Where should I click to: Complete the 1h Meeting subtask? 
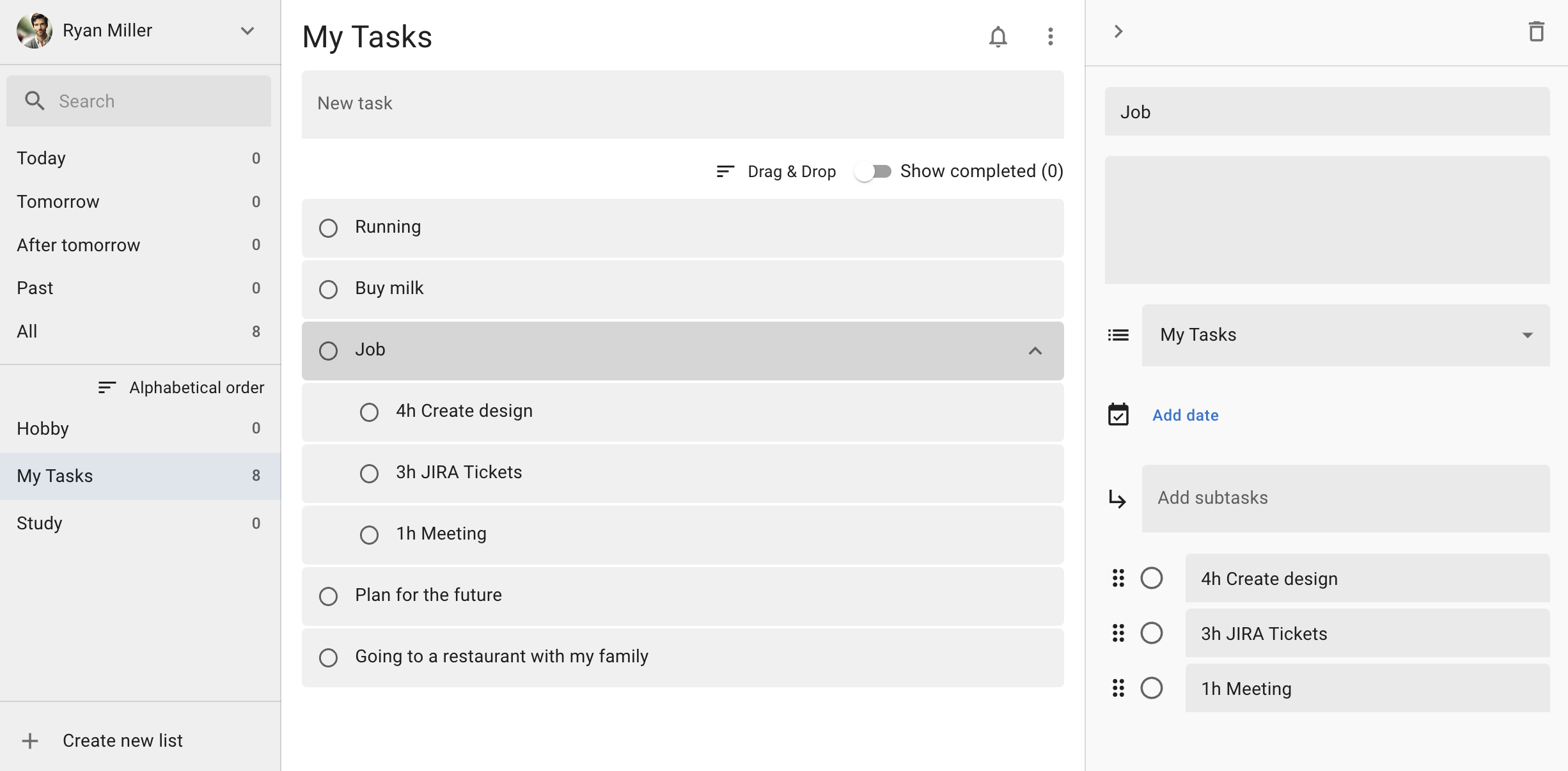point(370,535)
